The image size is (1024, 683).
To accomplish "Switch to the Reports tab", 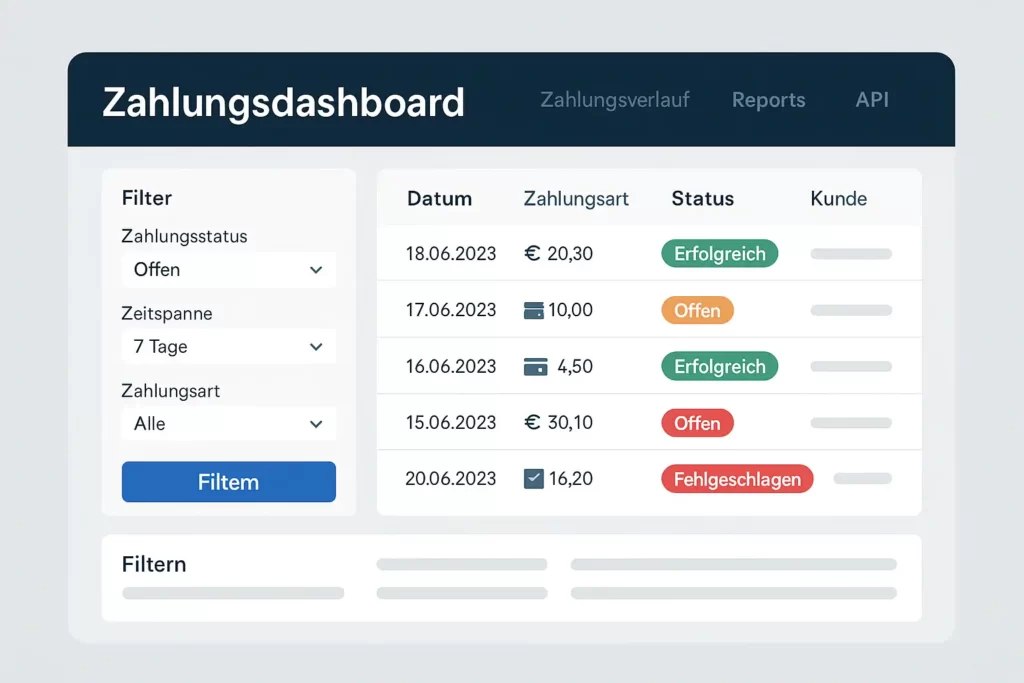I will (x=768, y=100).
